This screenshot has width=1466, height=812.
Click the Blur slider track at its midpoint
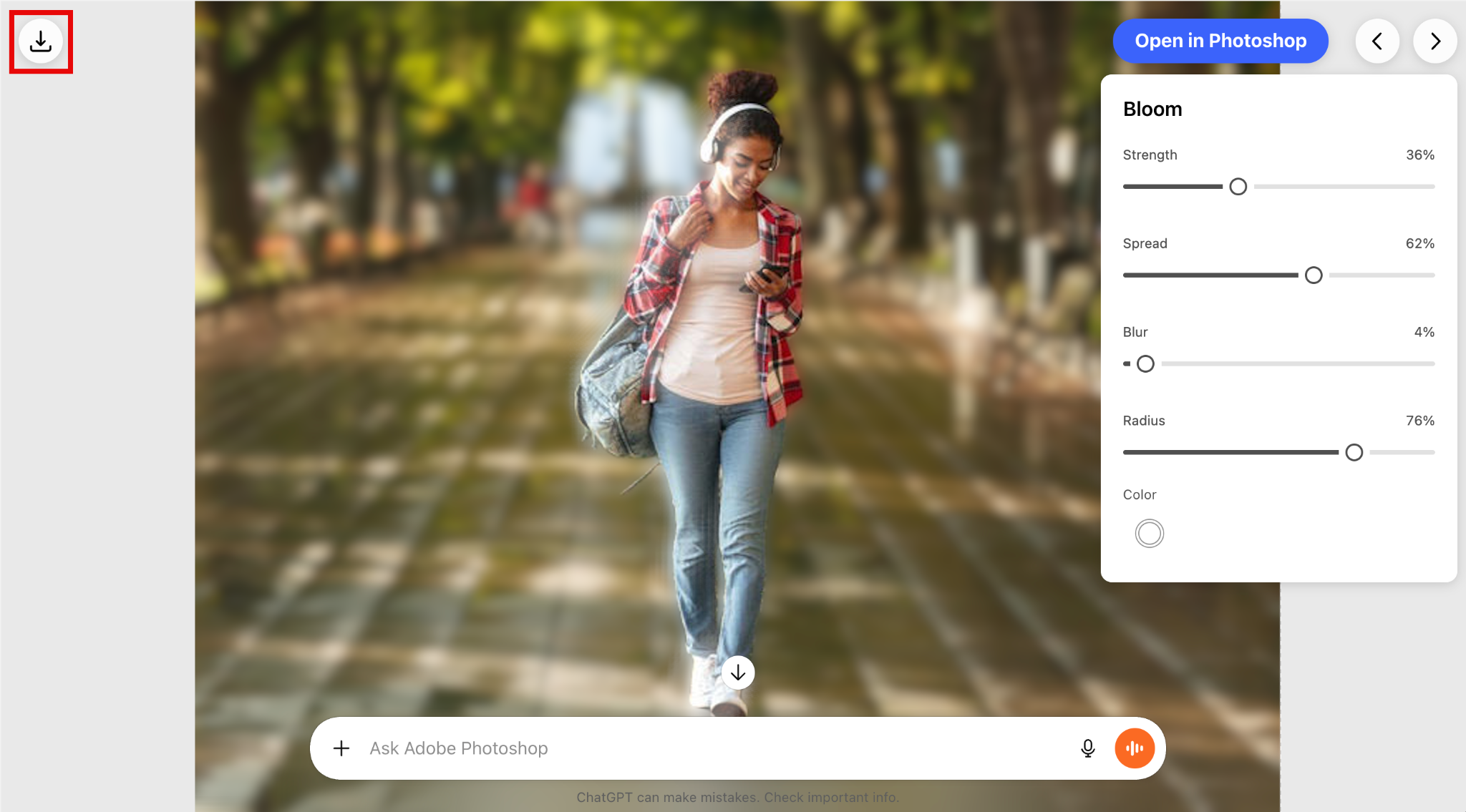tap(1279, 364)
